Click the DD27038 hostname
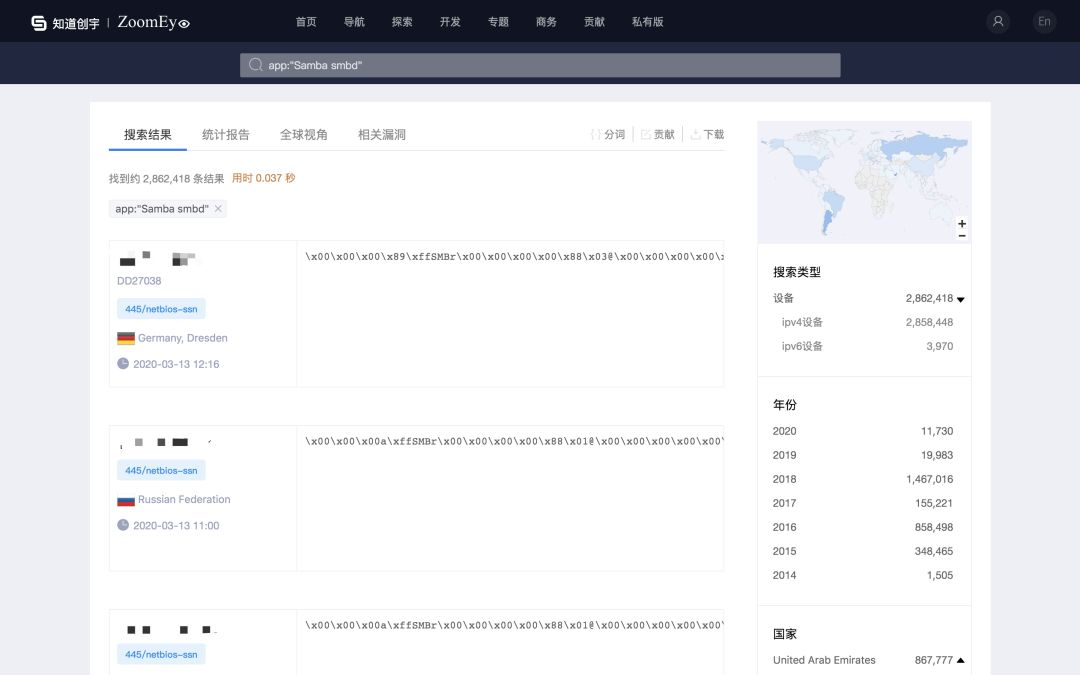This screenshot has height=675, width=1080. 139,281
